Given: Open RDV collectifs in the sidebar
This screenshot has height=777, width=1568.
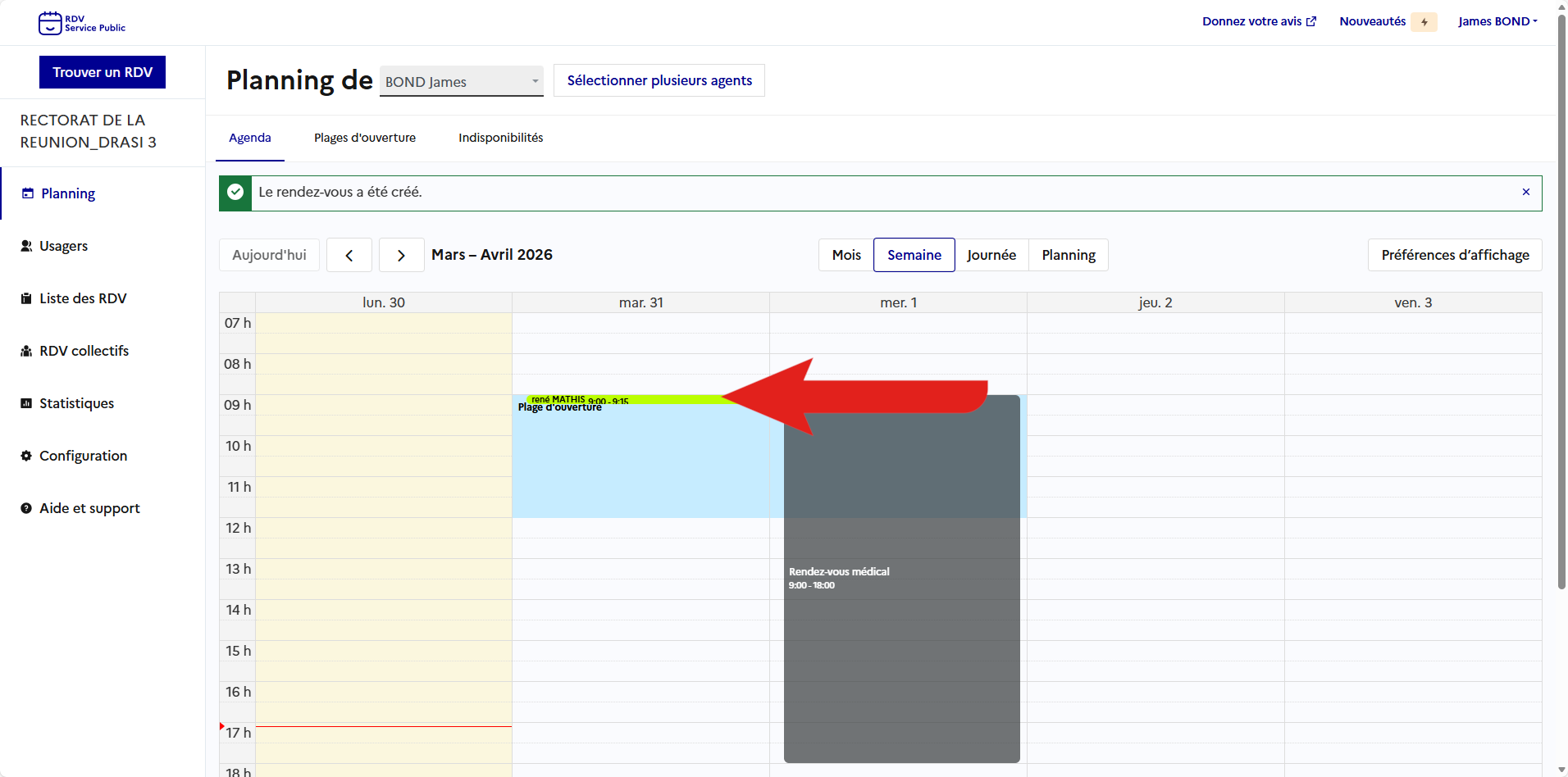Looking at the screenshot, I should pyautogui.click(x=84, y=351).
